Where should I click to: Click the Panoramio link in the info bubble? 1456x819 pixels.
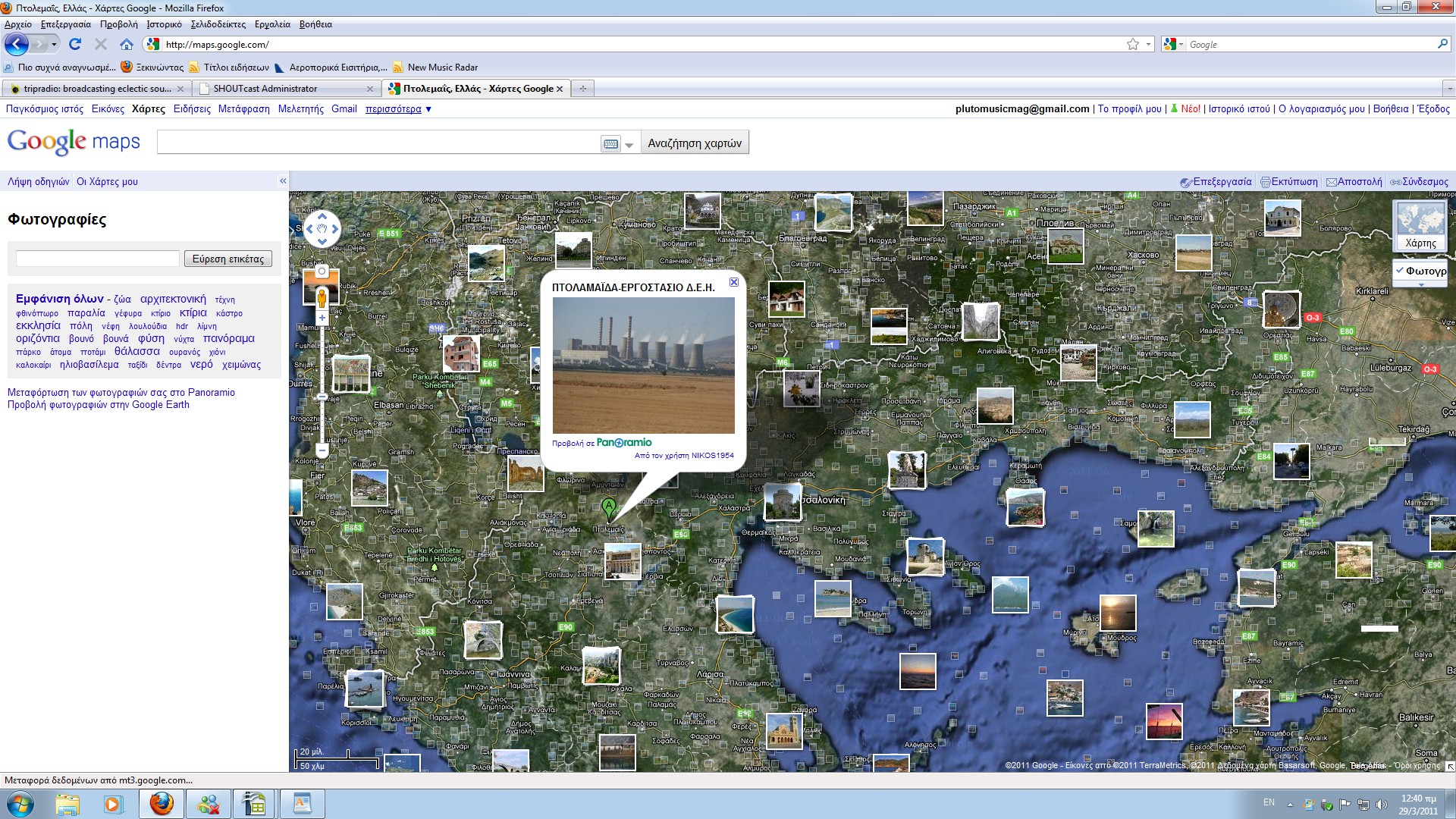click(624, 442)
